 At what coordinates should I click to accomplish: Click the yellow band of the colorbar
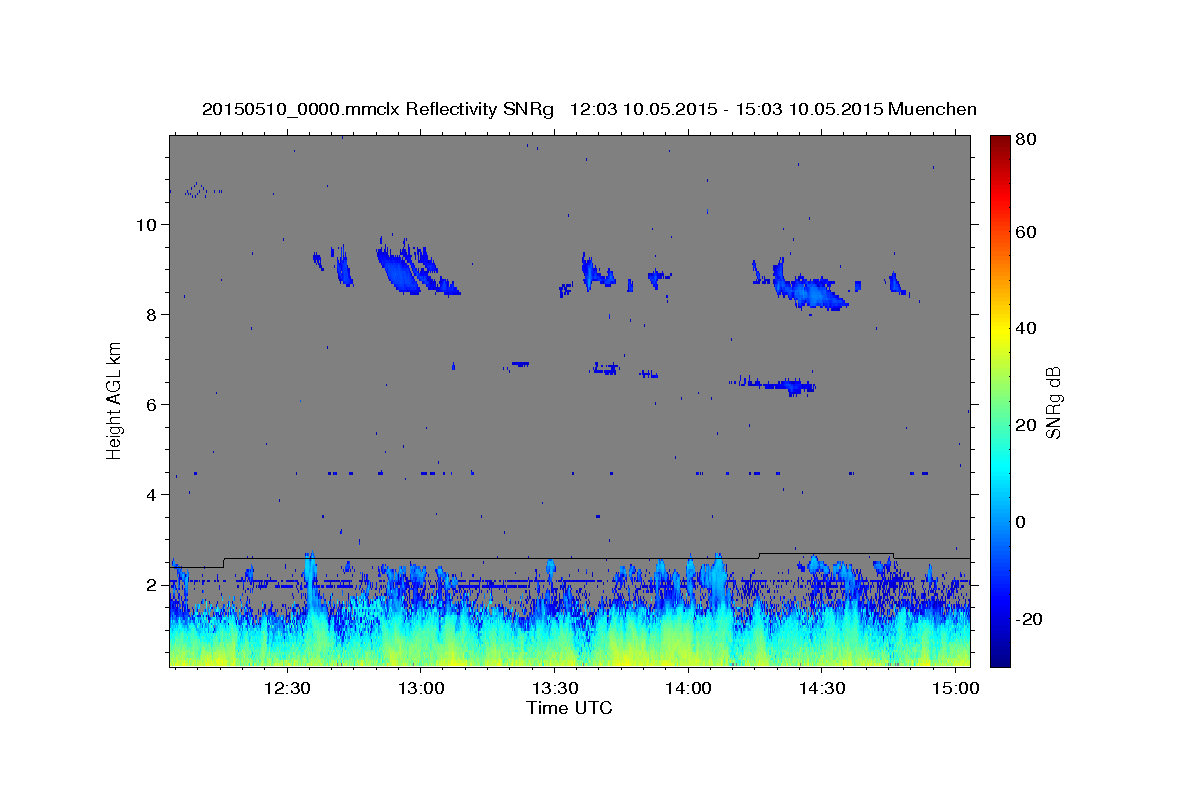(999, 335)
